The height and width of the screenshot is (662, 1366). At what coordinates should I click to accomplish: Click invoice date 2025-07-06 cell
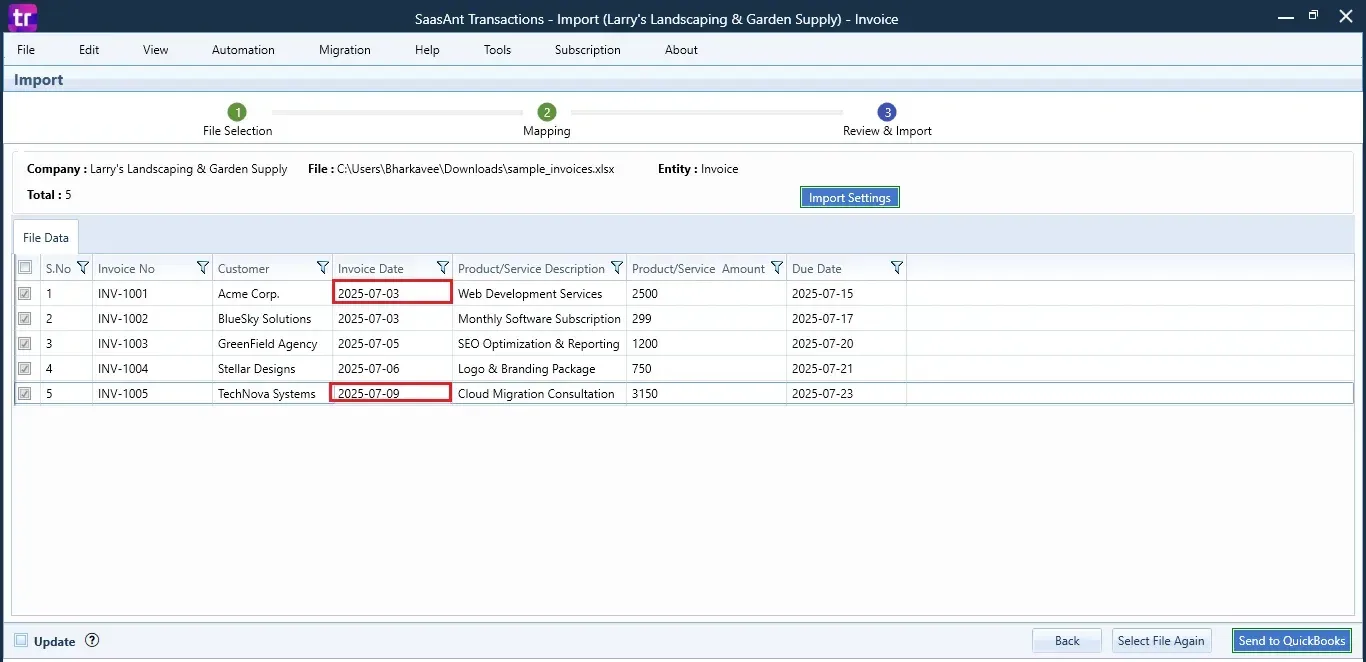tap(392, 369)
